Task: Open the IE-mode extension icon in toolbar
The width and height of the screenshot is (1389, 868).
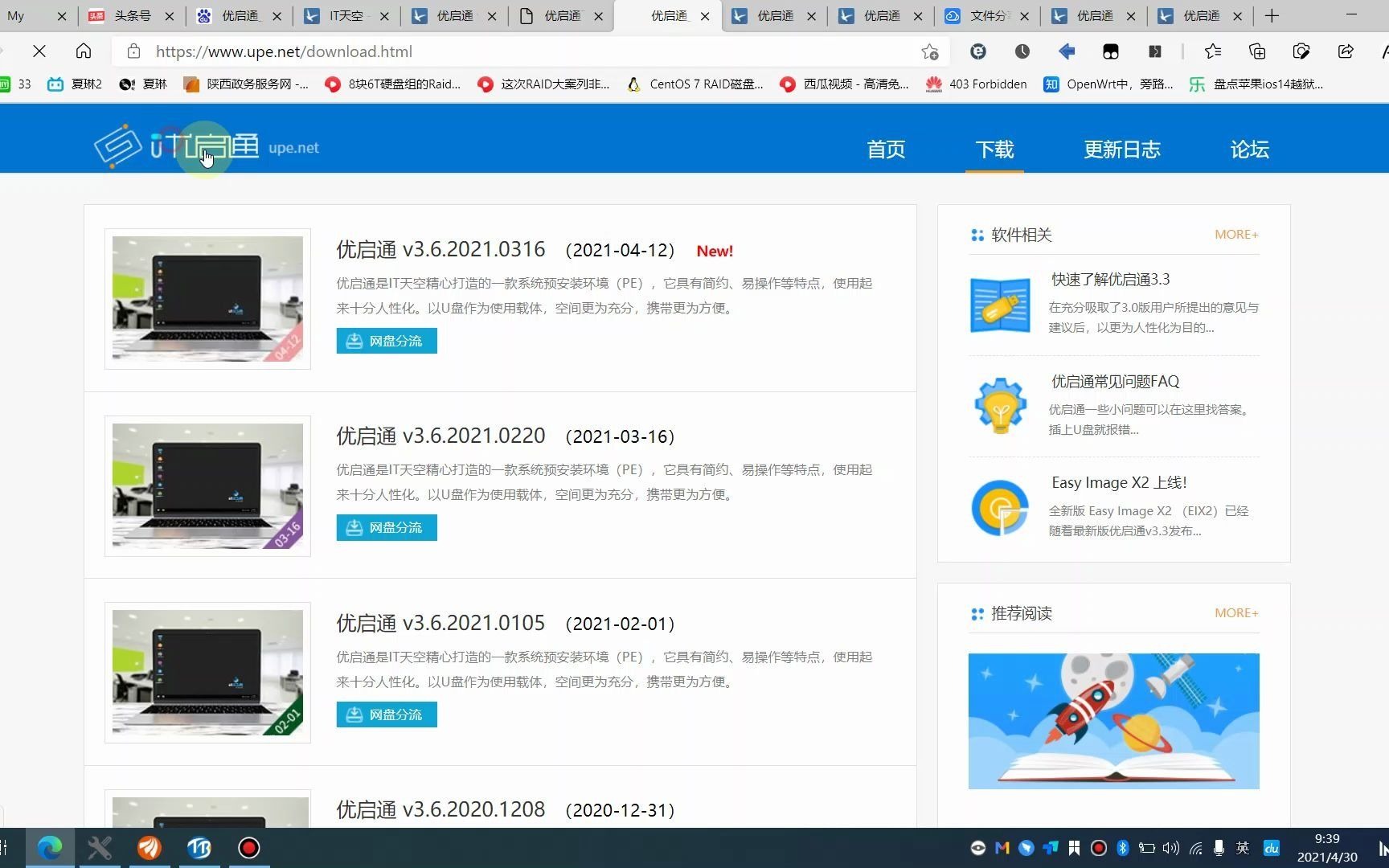Action: point(978,51)
